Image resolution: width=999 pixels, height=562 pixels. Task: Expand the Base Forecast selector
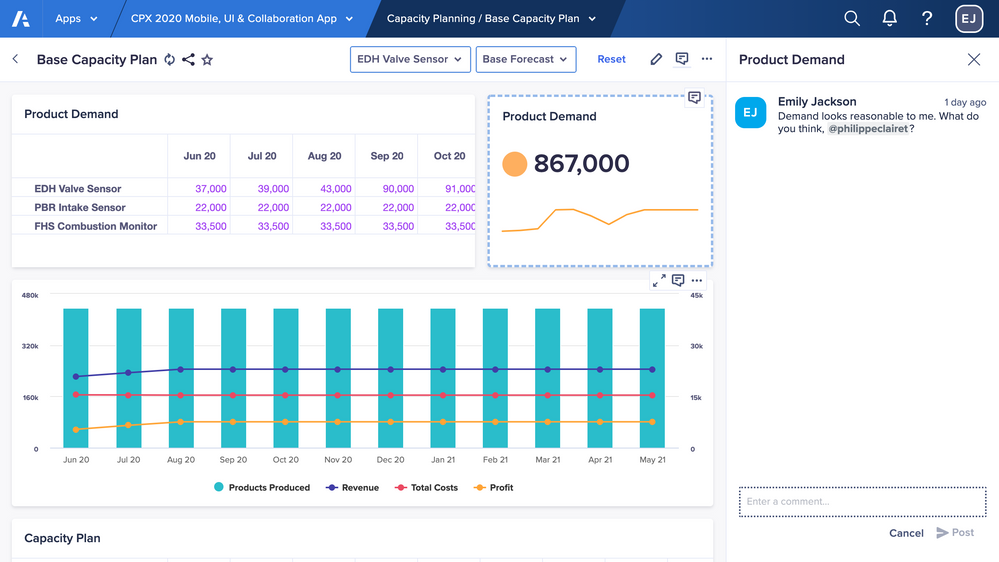pos(525,59)
